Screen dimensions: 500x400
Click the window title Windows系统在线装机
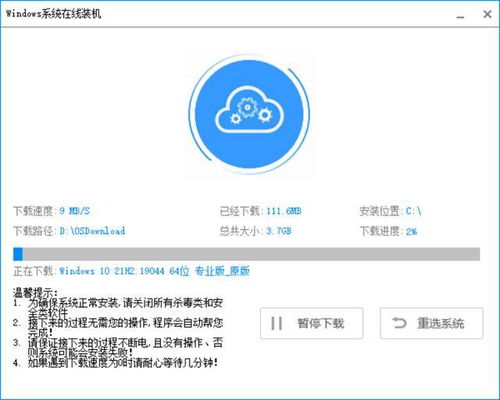[53, 14]
